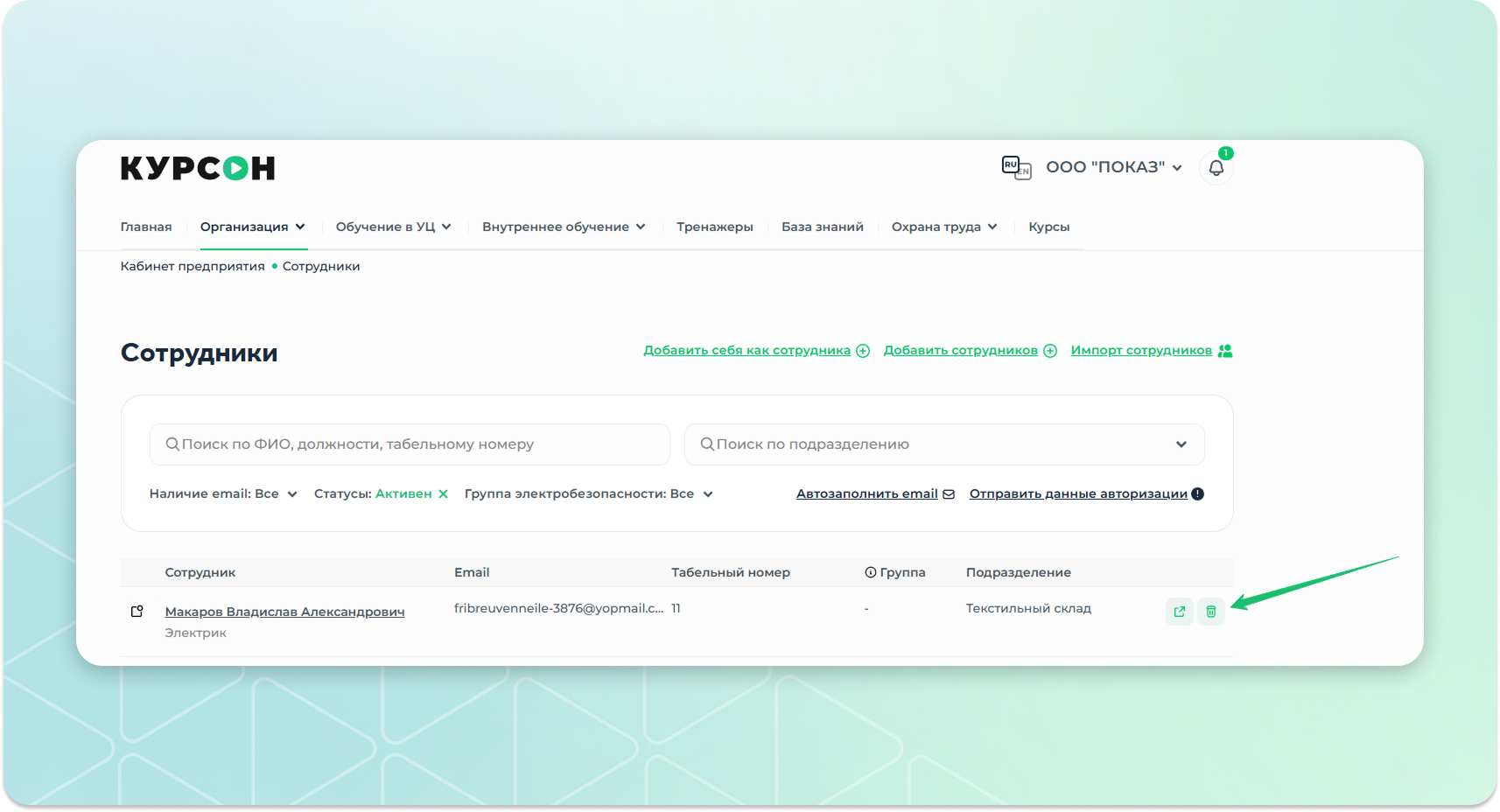Expand the Наличие email filter

(222, 493)
